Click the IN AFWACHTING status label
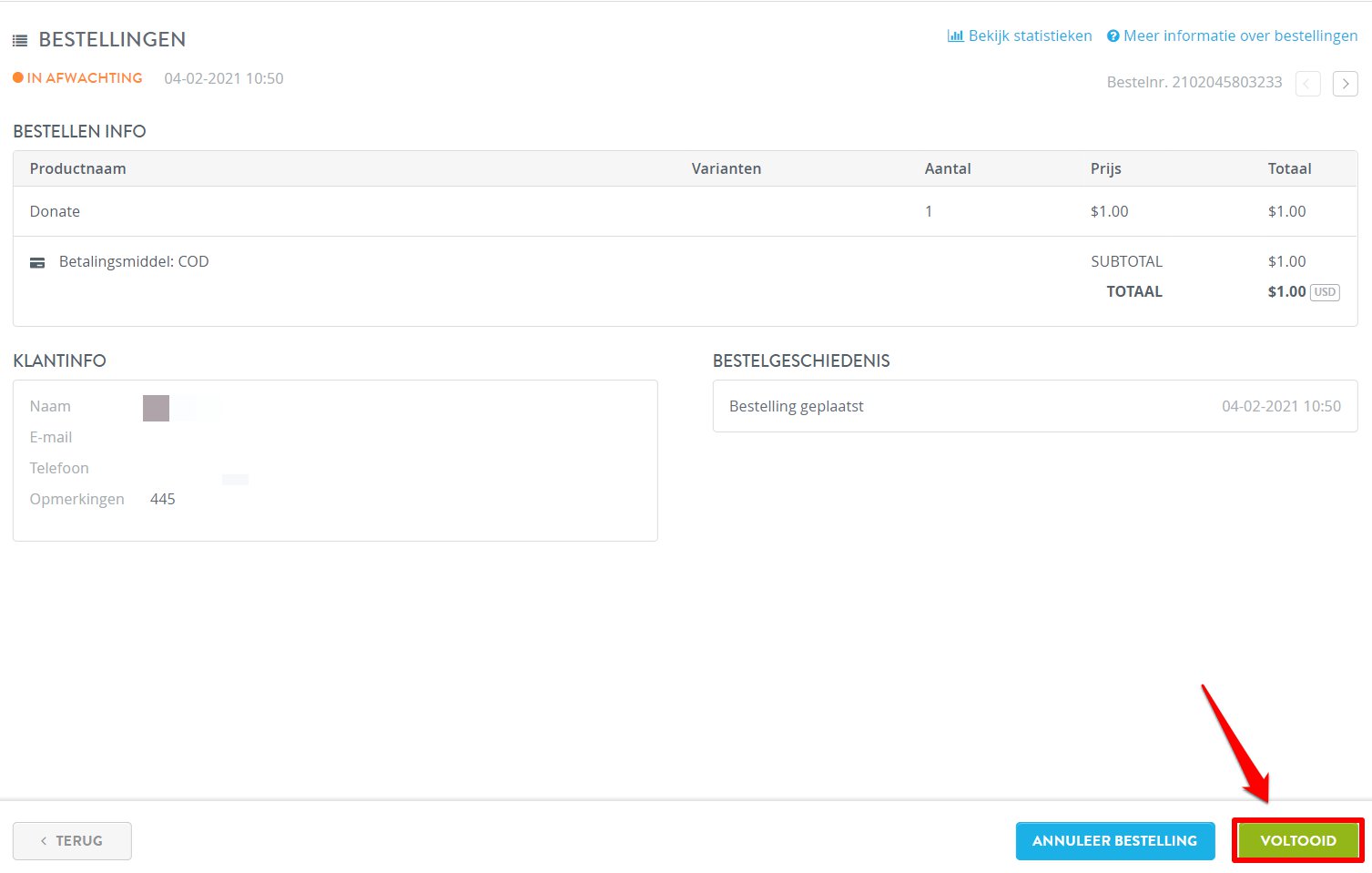The image size is (1372, 873). pyautogui.click(x=85, y=78)
